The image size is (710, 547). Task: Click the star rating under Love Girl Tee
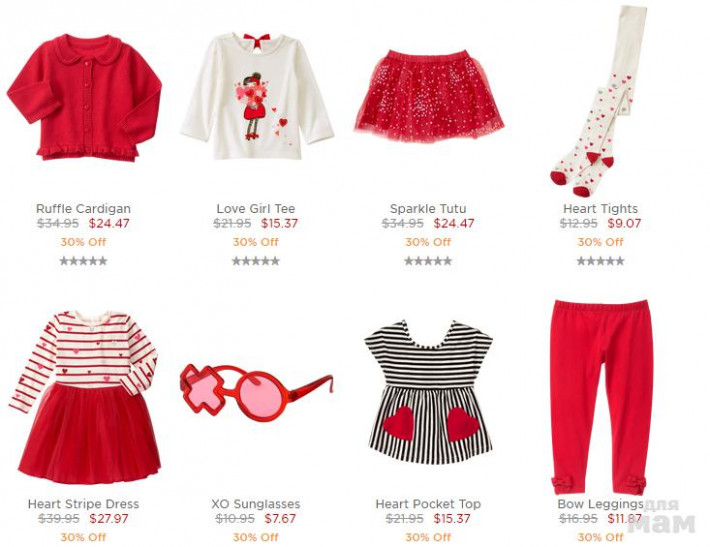coord(256,261)
